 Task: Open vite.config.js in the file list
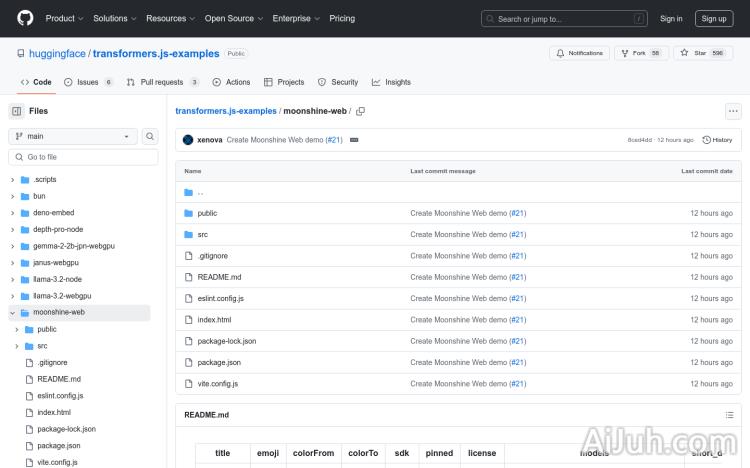coord(217,384)
